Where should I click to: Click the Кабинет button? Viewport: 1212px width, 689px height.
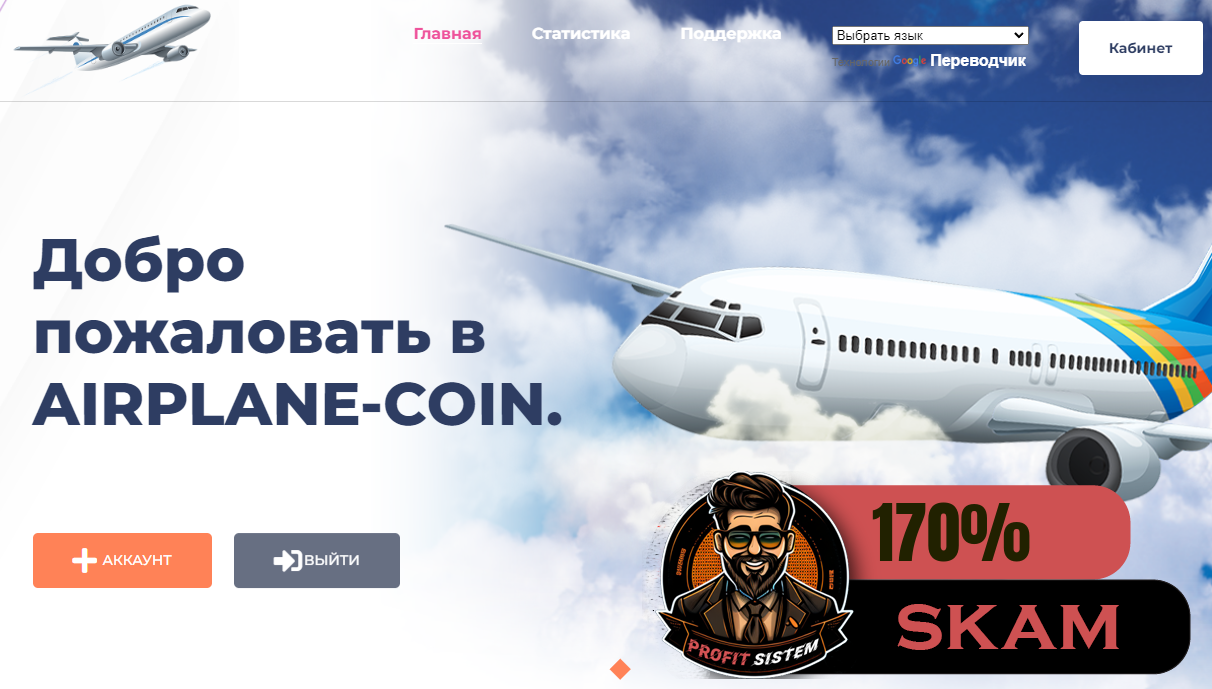coord(1140,48)
